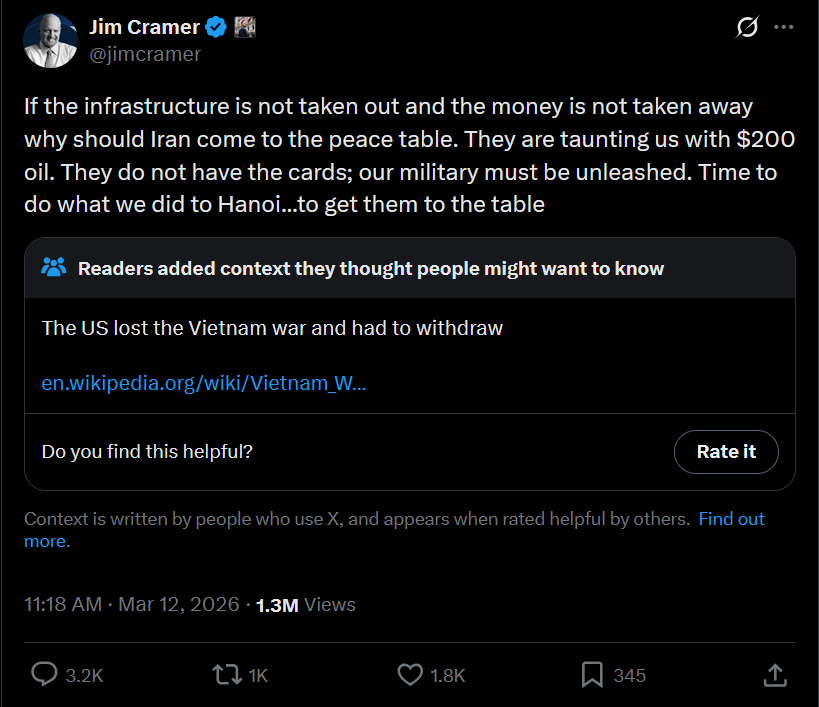Click the note text about the Vietnam war

[x=272, y=328]
